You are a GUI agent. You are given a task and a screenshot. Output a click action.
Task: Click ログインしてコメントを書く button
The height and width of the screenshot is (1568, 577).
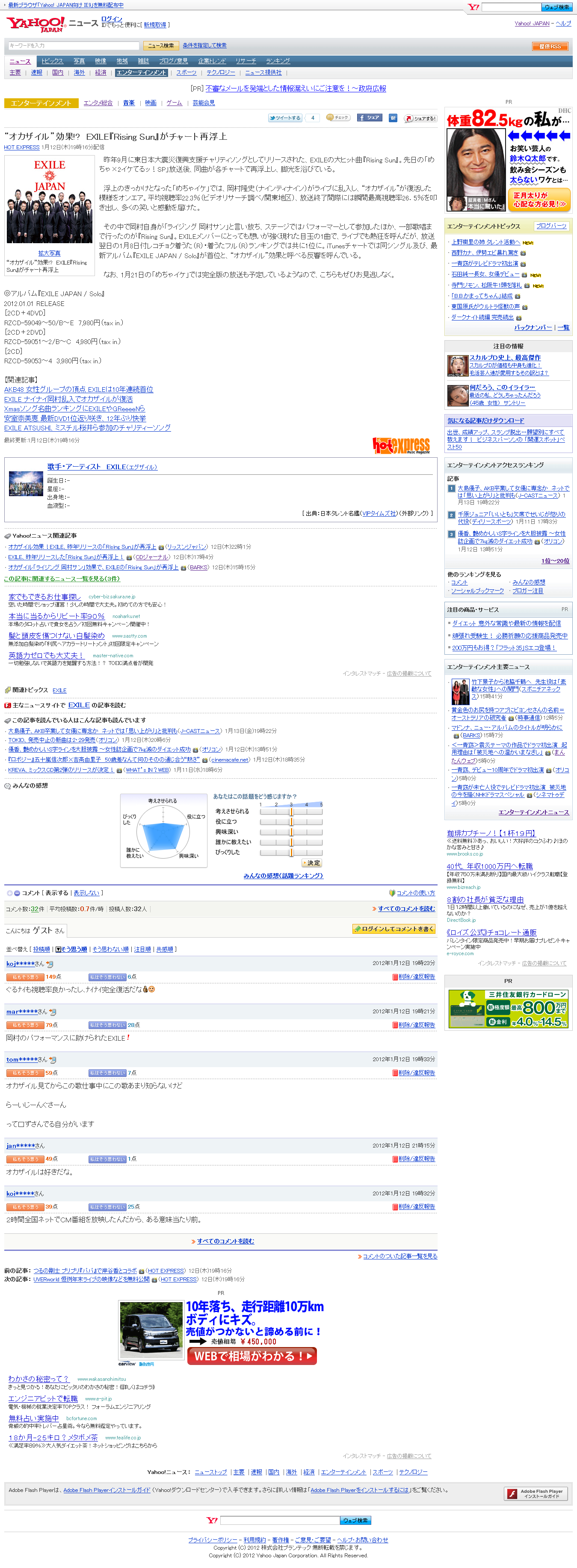(x=394, y=929)
